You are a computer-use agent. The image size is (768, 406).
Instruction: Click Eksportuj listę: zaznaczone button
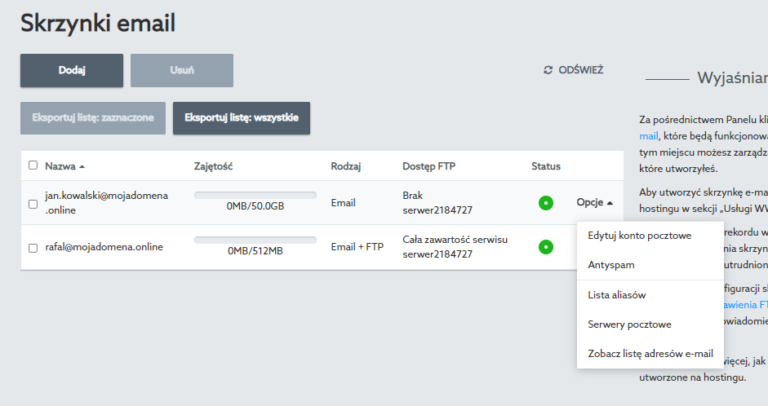(93, 118)
